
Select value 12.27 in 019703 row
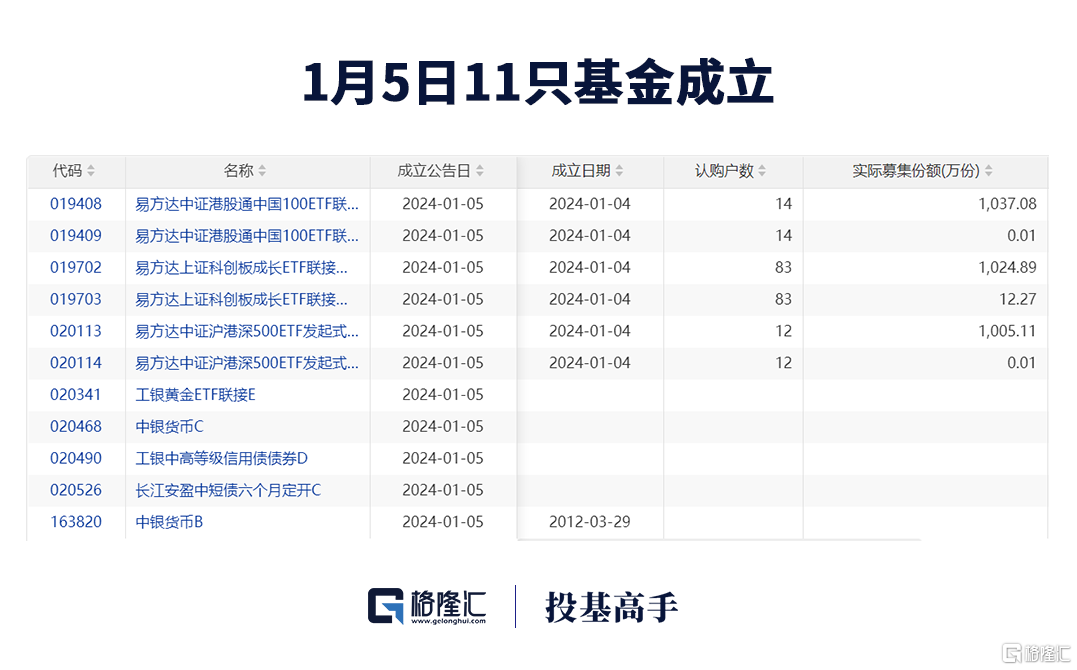click(x=1017, y=300)
